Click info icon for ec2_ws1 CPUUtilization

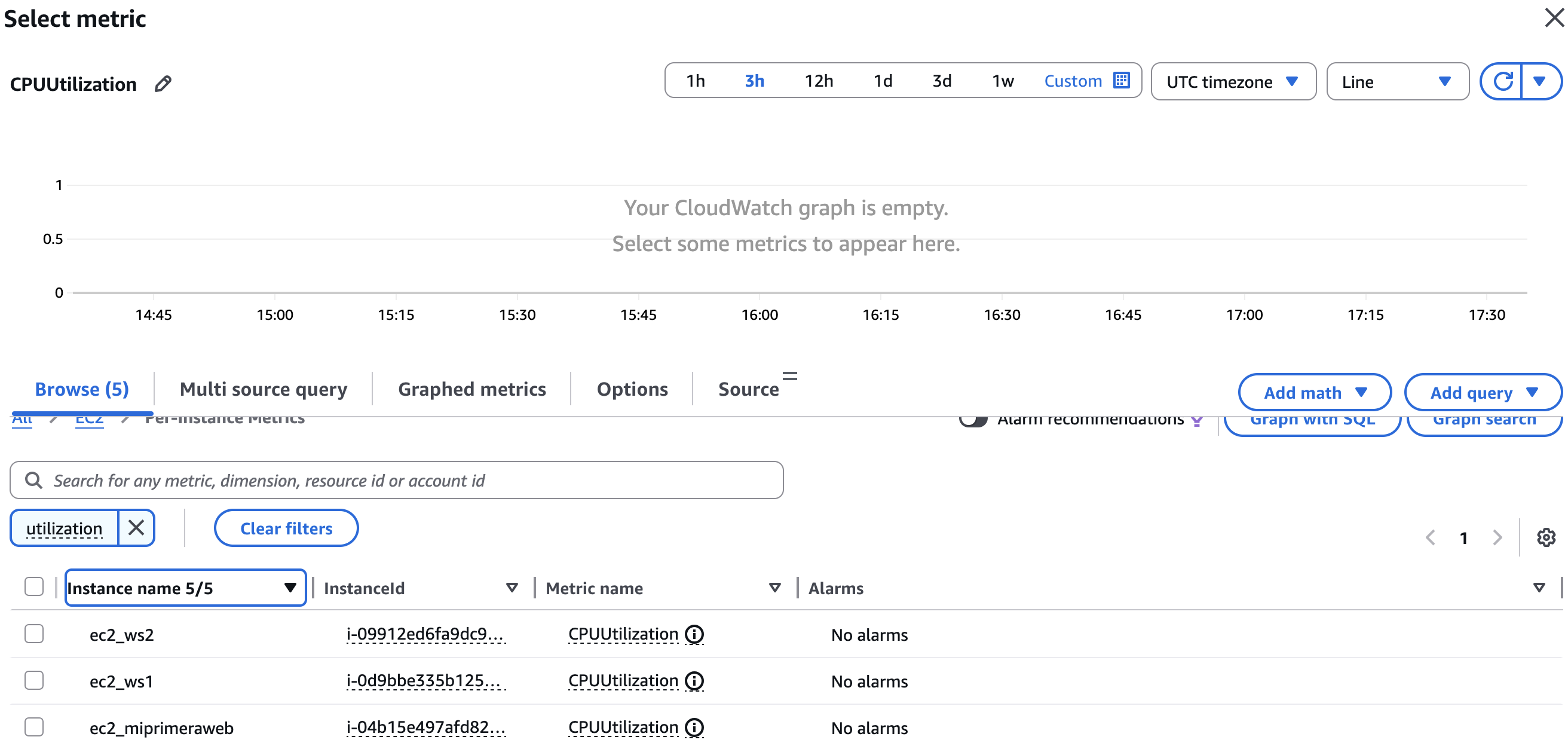[694, 680]
